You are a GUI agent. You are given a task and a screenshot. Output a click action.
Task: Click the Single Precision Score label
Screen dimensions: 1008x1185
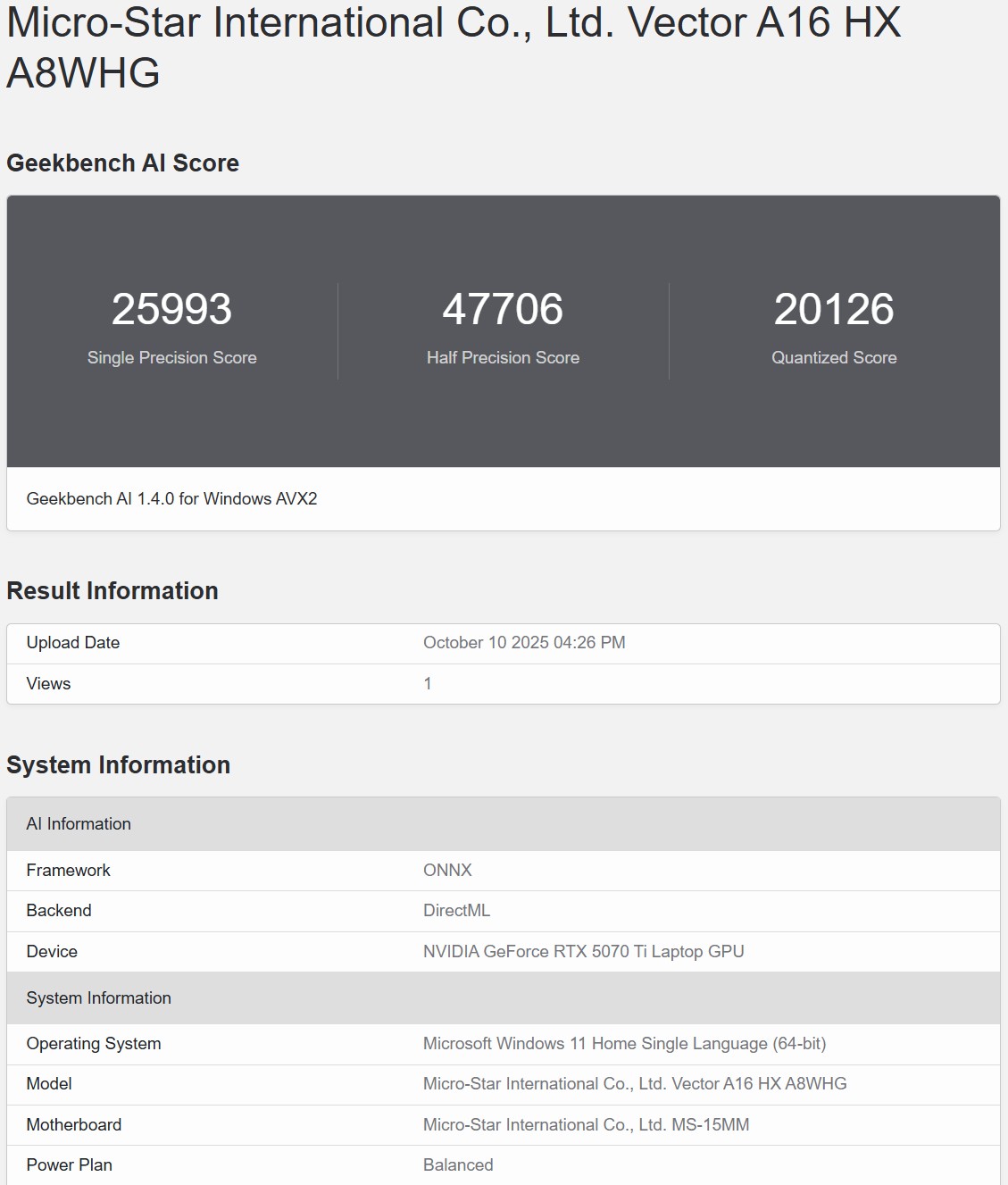tap(171, 358)
